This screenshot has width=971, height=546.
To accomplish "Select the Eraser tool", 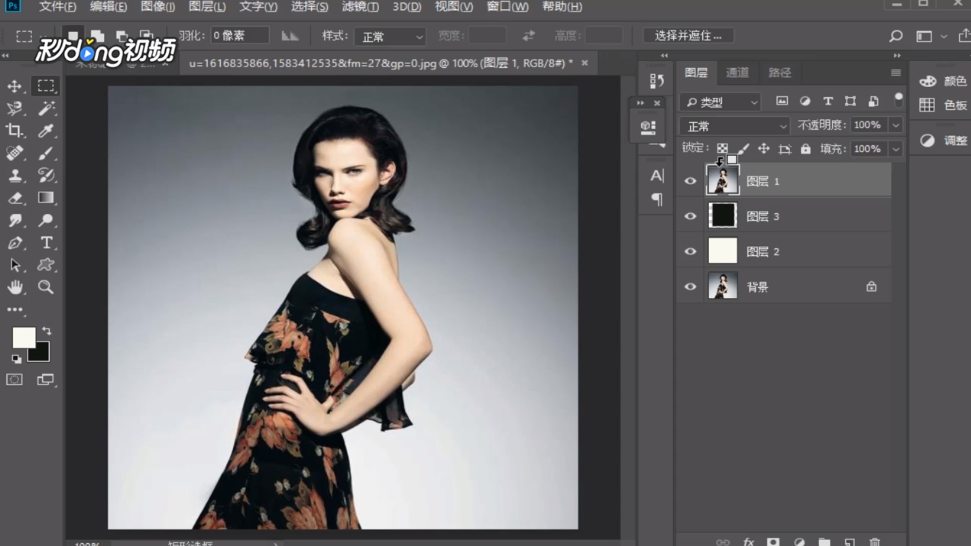I will (14, 198).
